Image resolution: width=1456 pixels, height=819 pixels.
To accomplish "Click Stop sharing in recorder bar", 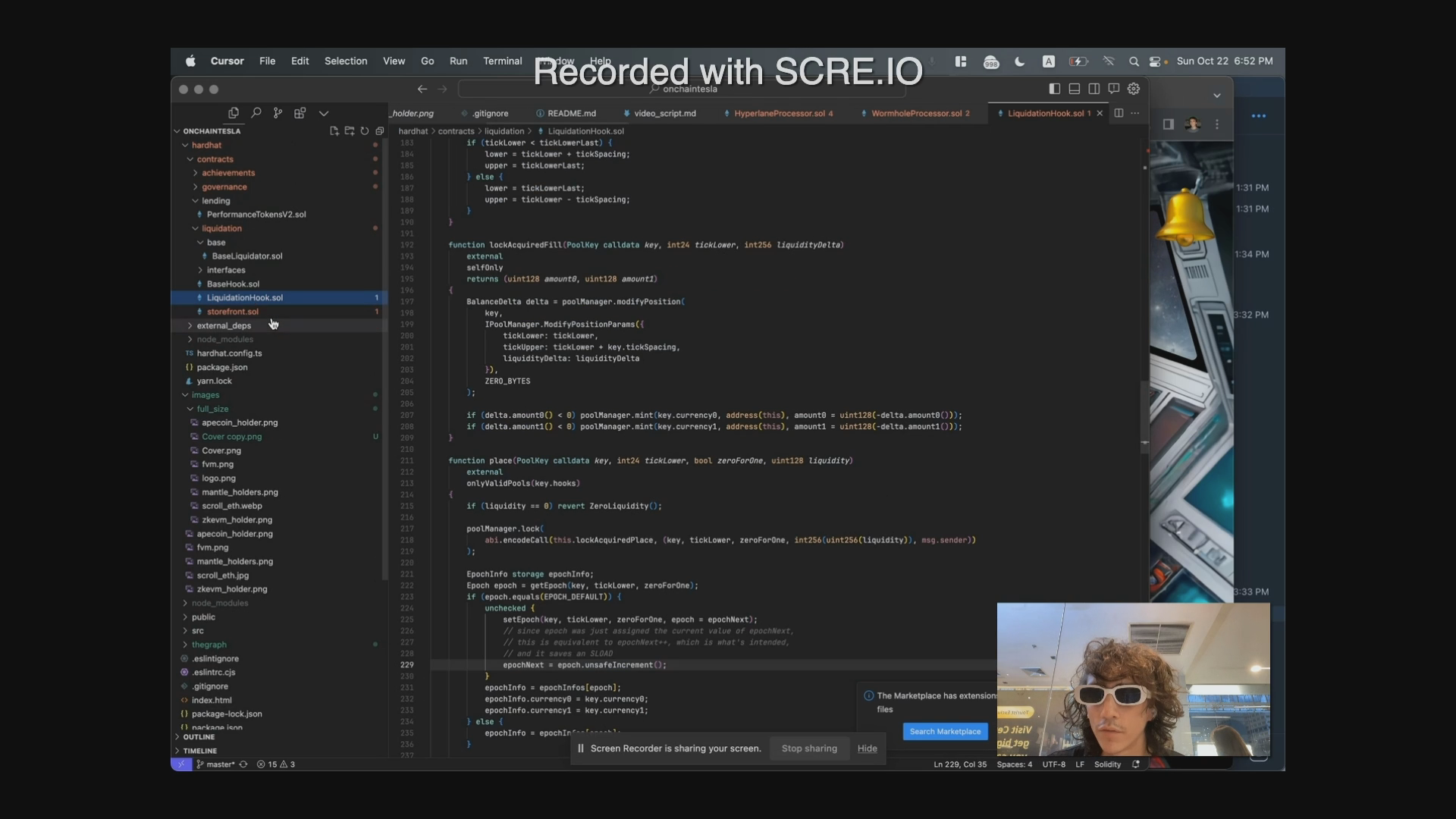I will (809, 748).
